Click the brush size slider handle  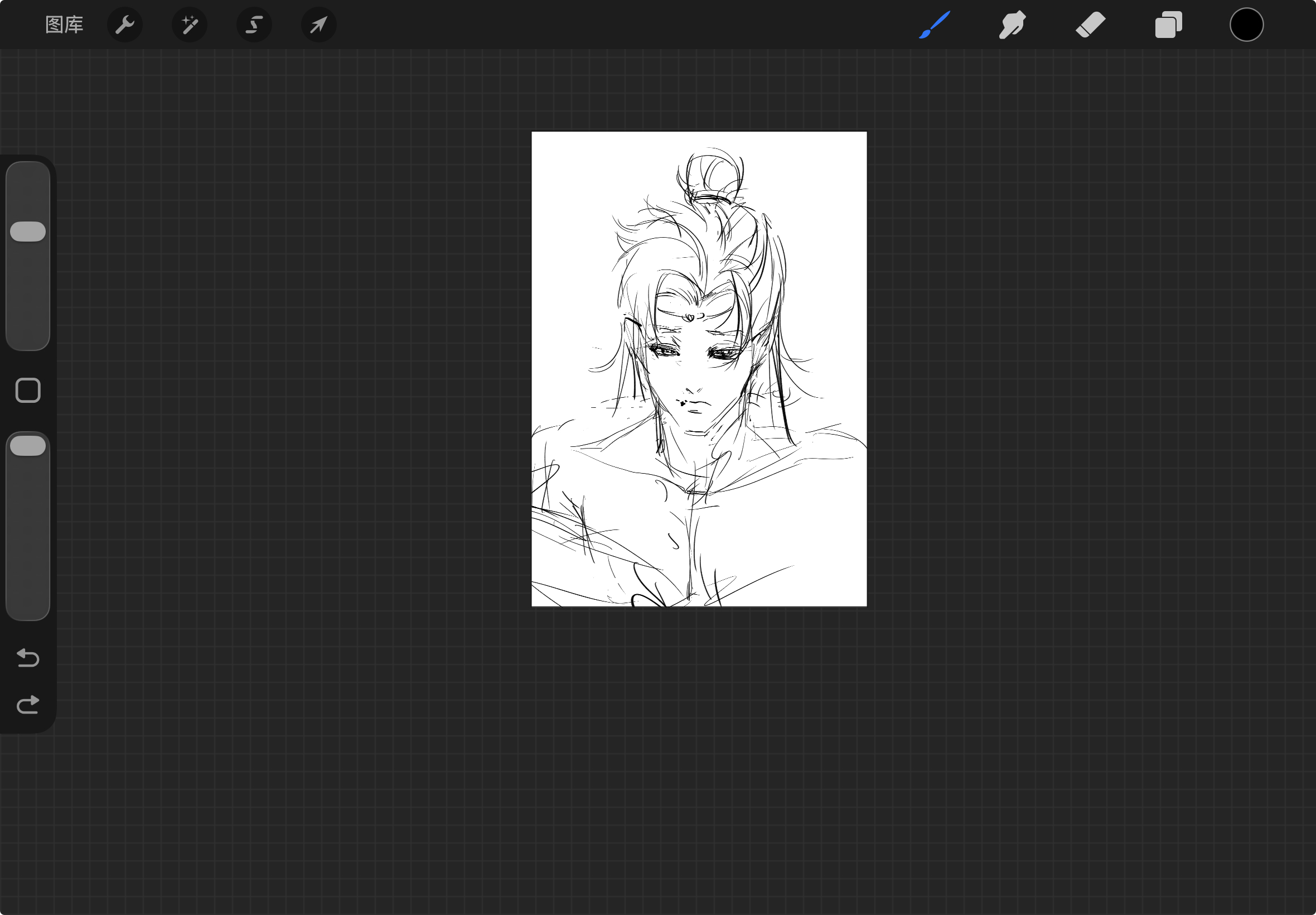point(28,232)
